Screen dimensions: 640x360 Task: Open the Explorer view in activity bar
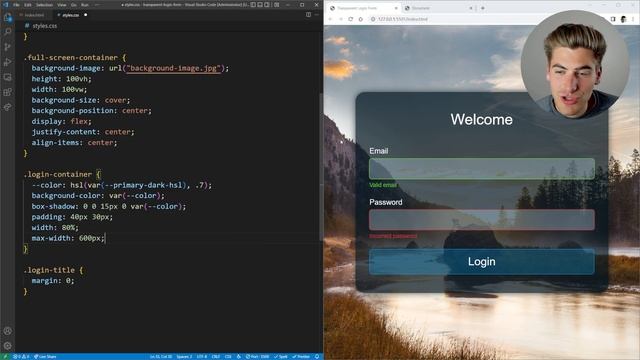point(7,17)
